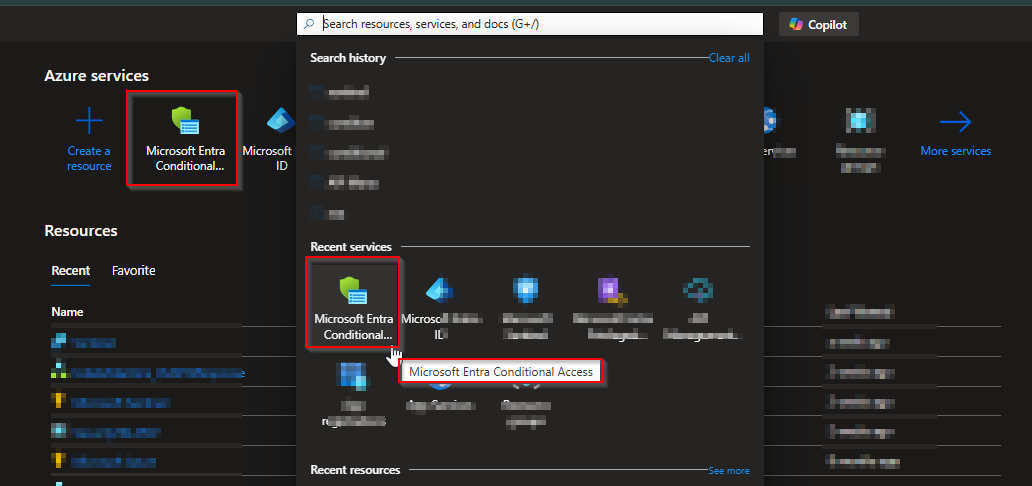Click the cloud-shaped icon in Recent services
This screenshot has height=486, width=1032.
coord(697,291)
